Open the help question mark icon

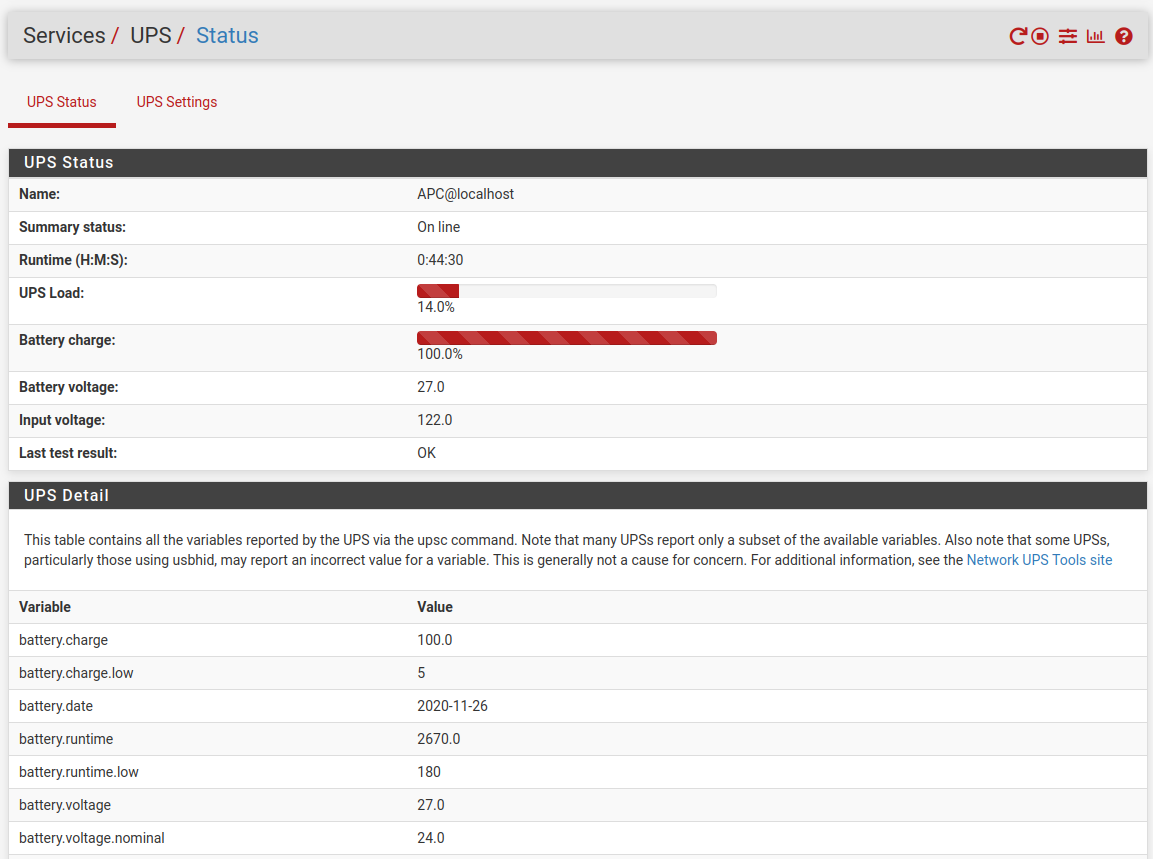1124,36
